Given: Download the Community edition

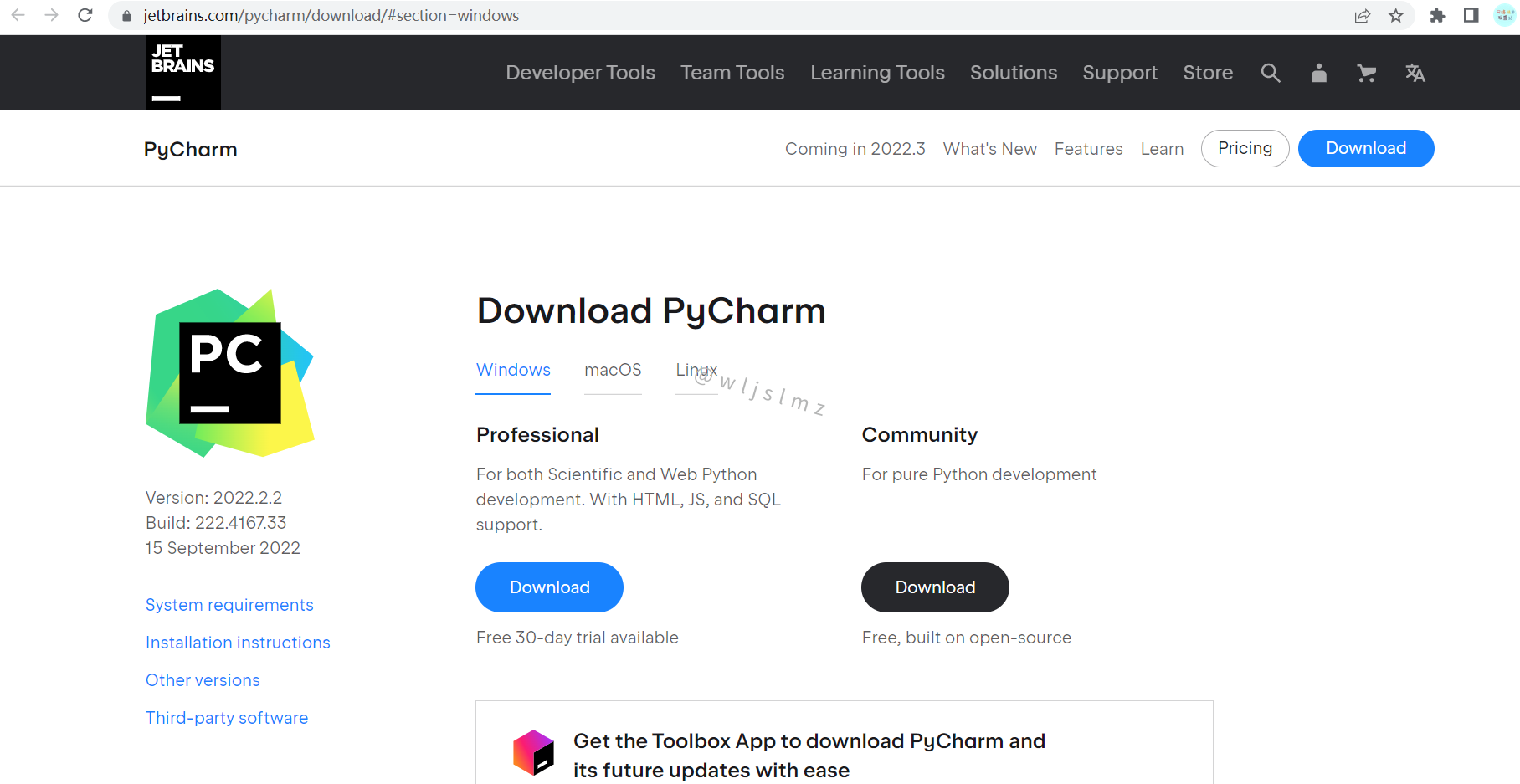Looking at the screenshot, I should click(935, 587).
